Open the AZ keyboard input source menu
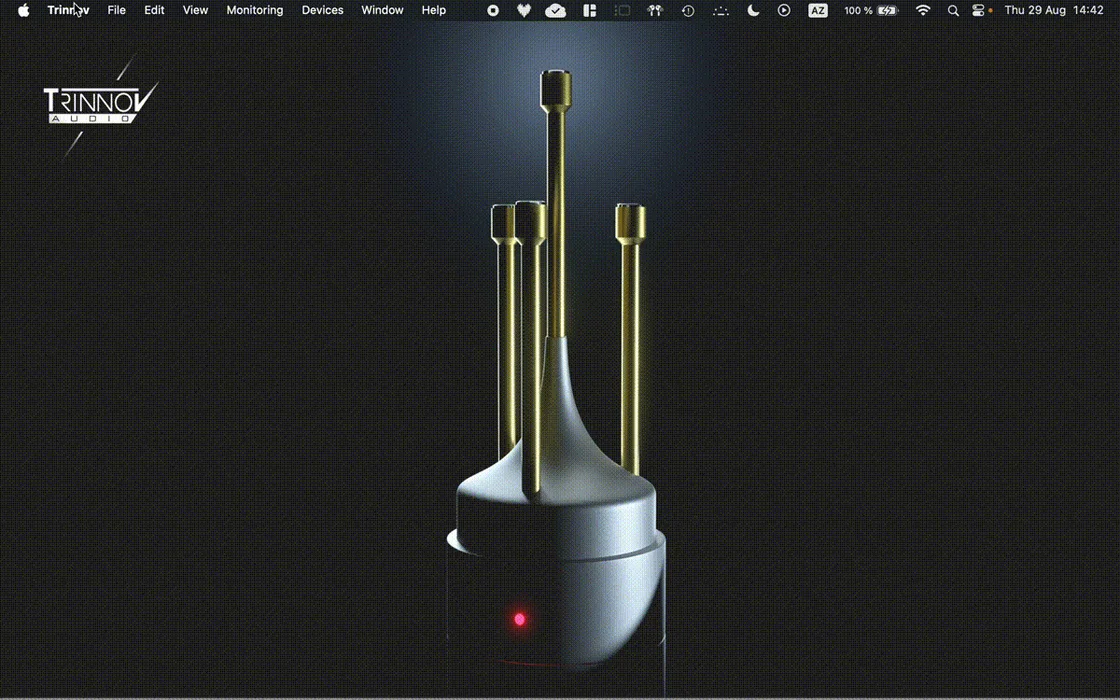Image resolution: width=1120 pixels, height=700 pixels. click(818, 10)
